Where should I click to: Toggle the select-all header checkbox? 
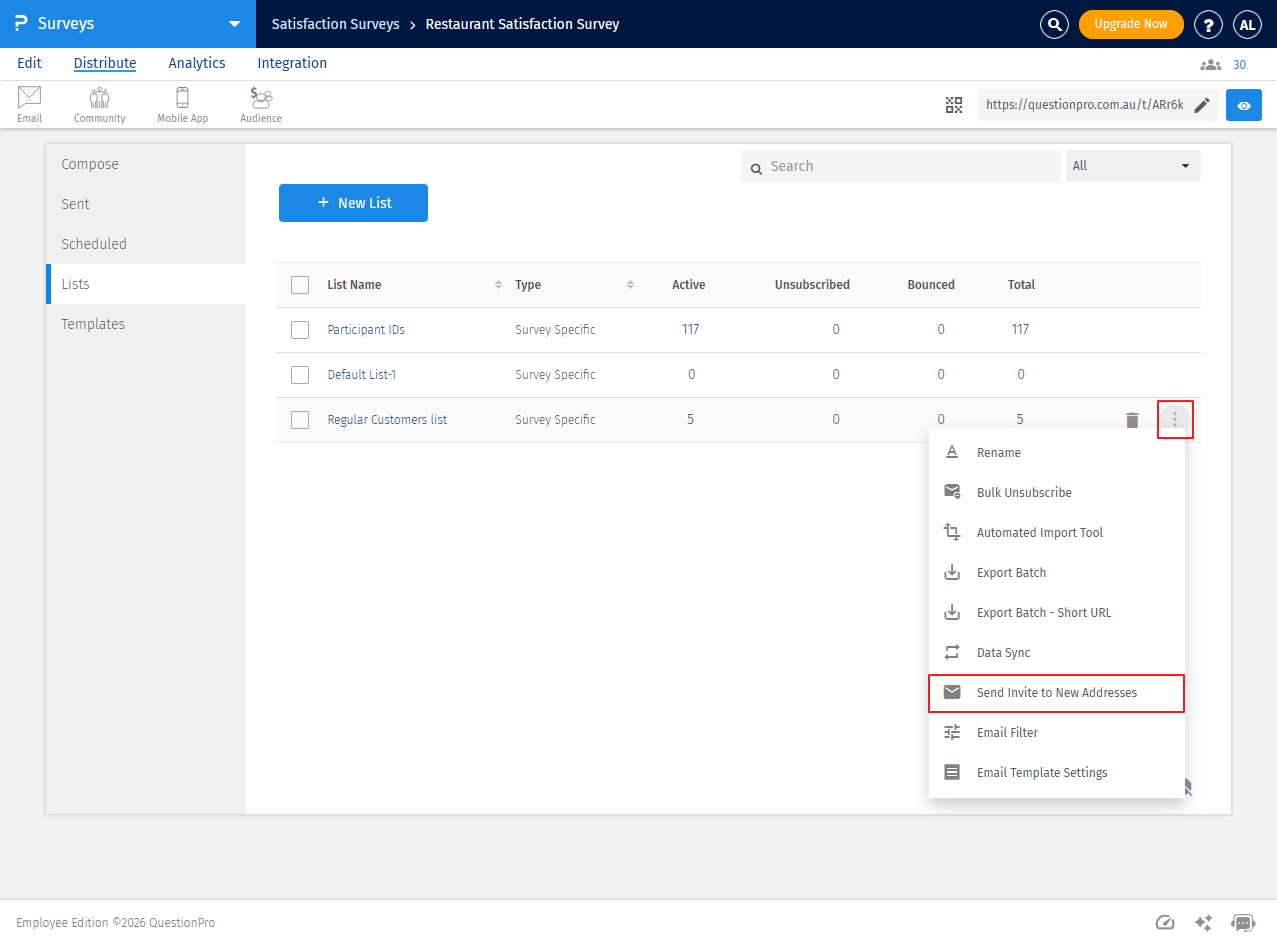pyautogui.click(x=300, y=285)
